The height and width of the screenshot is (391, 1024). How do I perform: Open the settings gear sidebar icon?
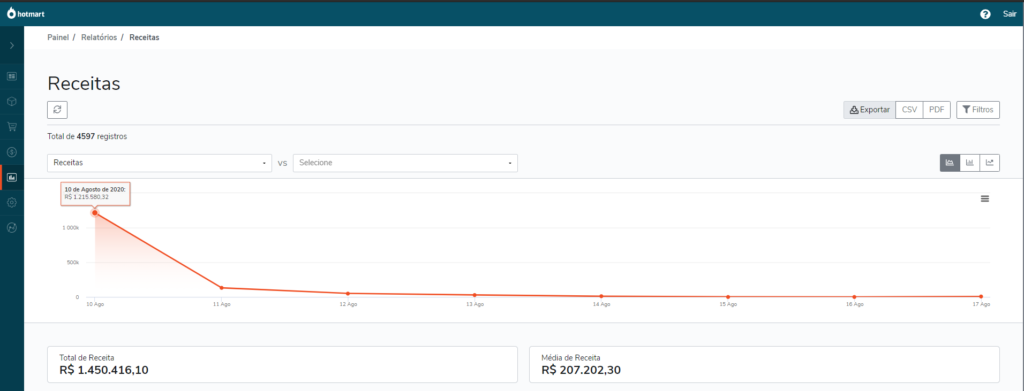(12, 202)
